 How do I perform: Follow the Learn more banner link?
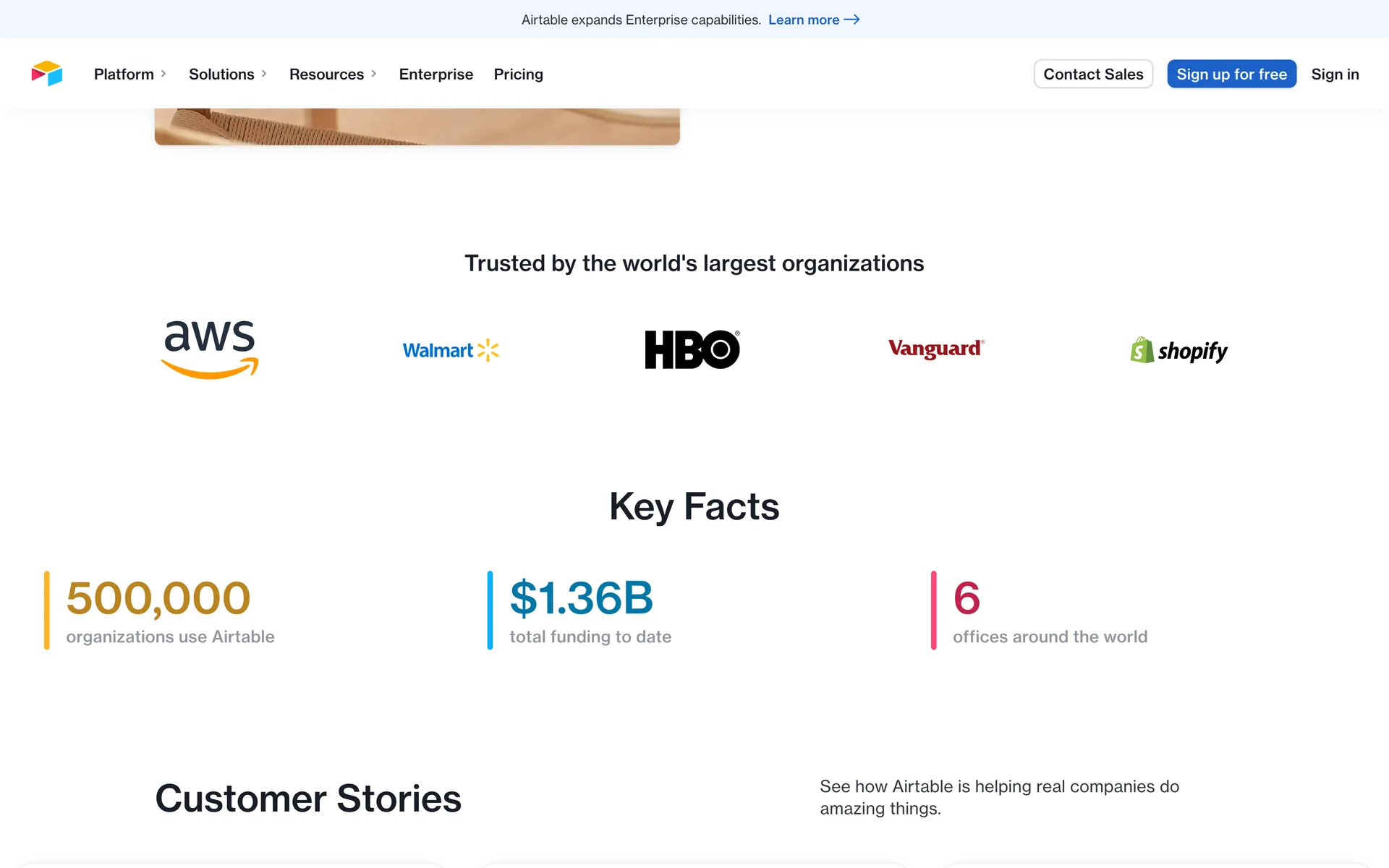click(x=804, y=20)
